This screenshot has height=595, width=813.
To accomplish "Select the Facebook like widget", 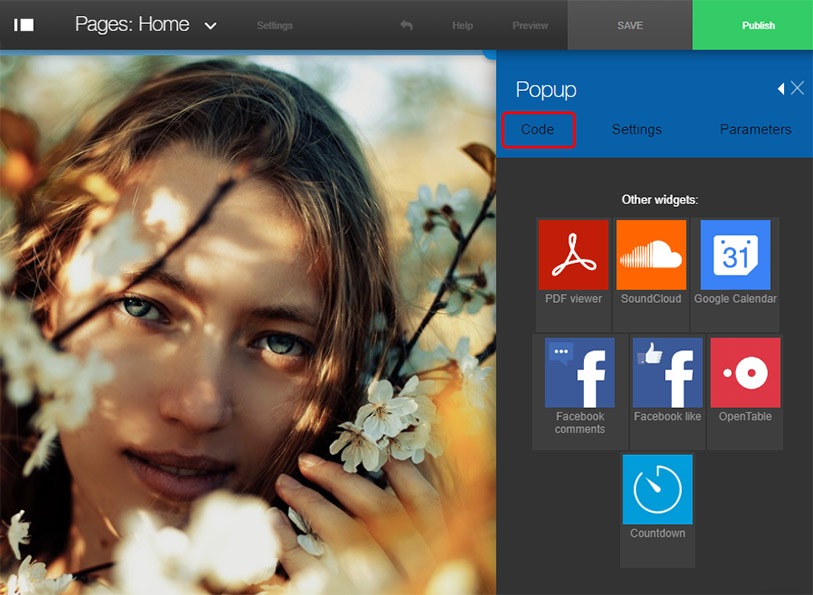I will coord(667,392).
